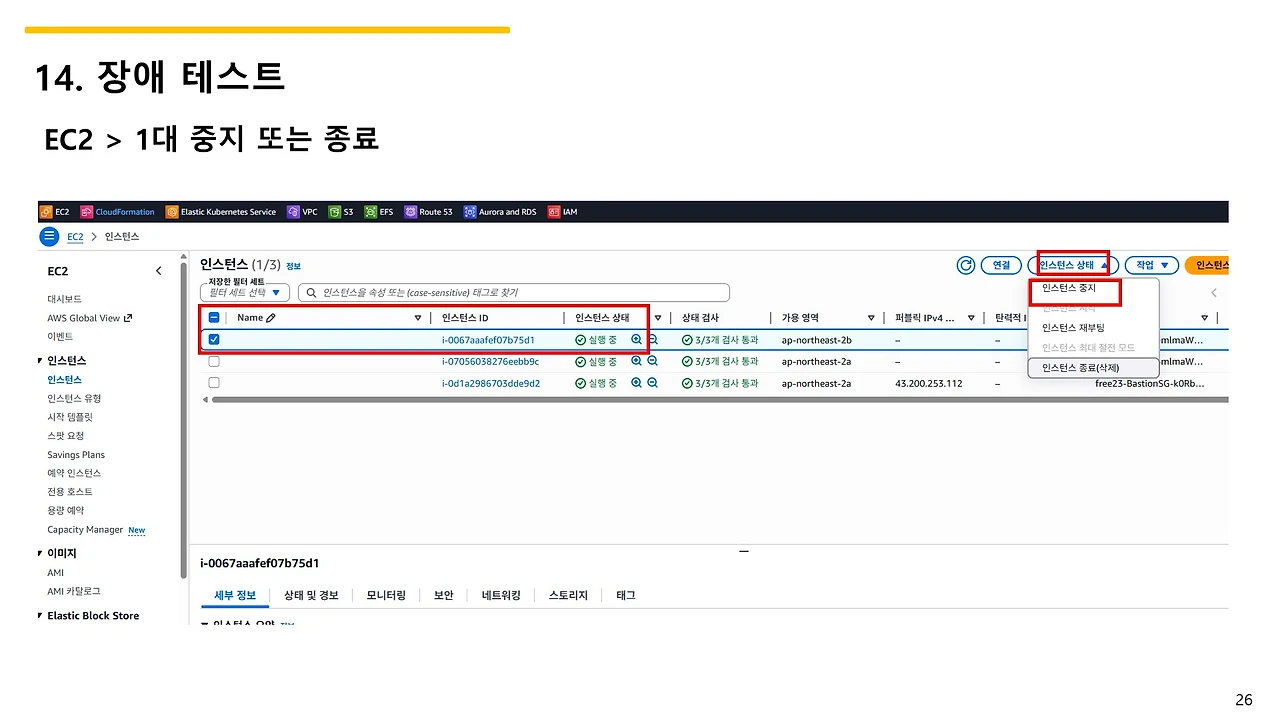Screen dimensions: 1280x720
Task: Click the instance search filter input field
Action: point(514,293)
